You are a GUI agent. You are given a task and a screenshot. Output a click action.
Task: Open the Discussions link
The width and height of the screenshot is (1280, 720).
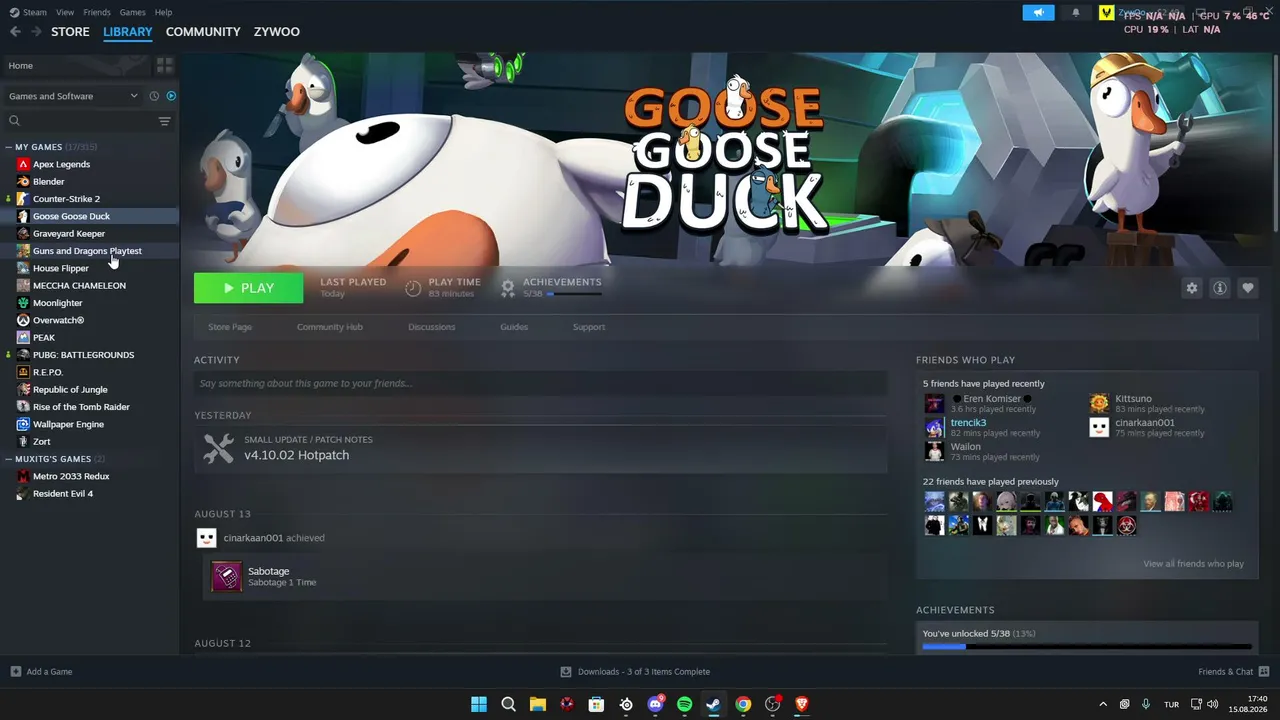click(432, 327)
